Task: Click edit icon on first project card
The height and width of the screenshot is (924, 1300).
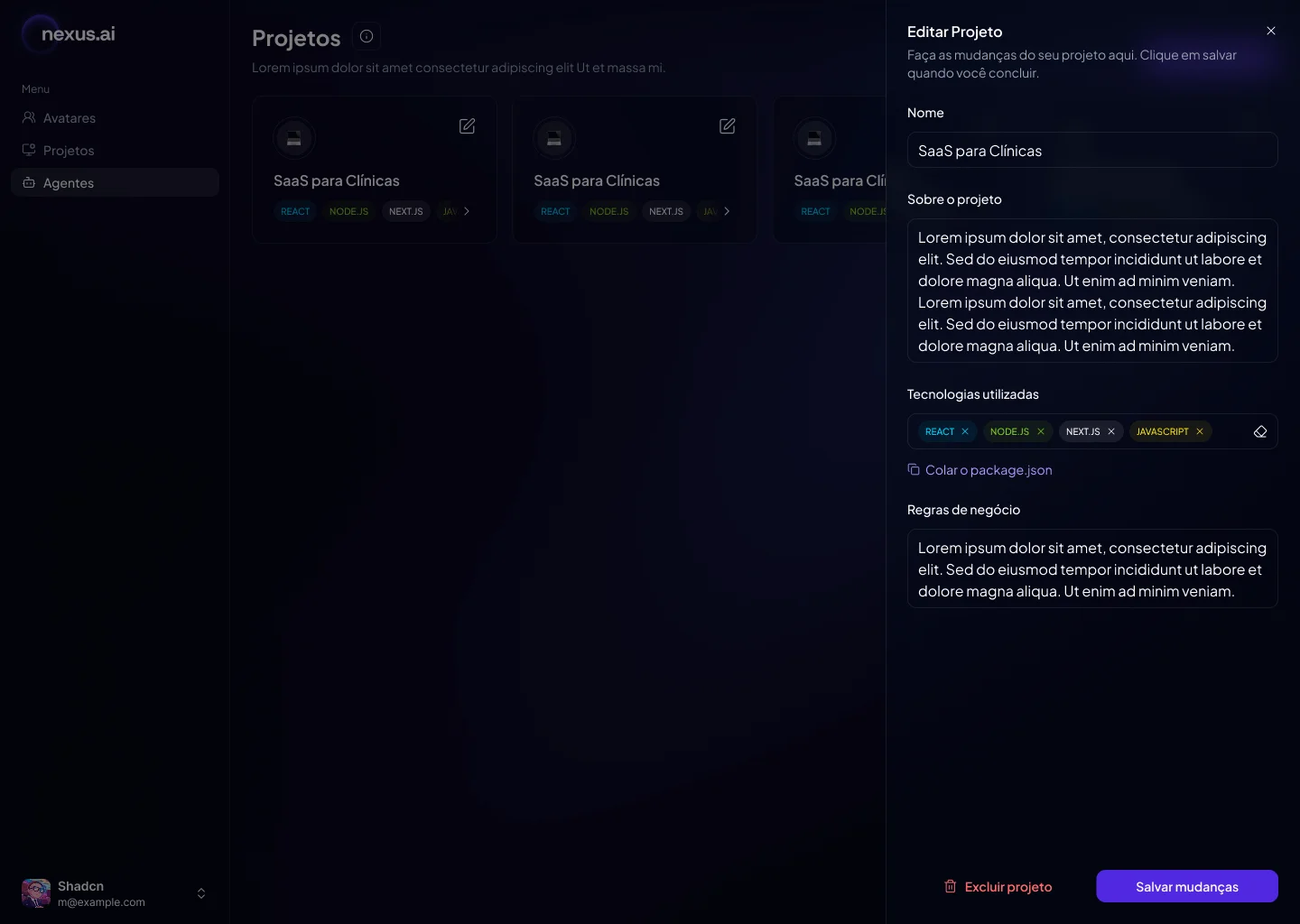Action: 467,126
